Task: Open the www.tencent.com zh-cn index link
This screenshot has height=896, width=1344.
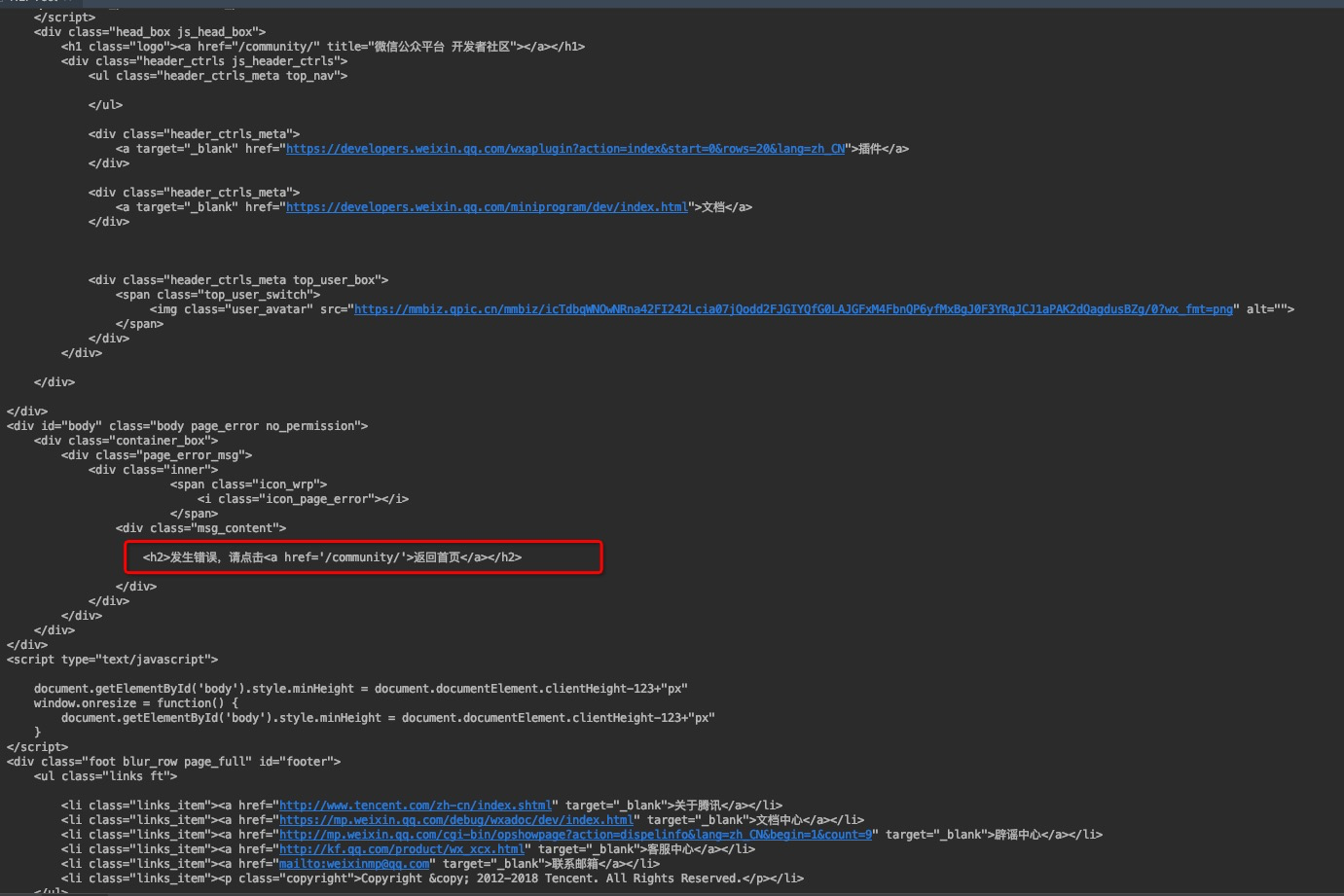Action: [416, 806]
